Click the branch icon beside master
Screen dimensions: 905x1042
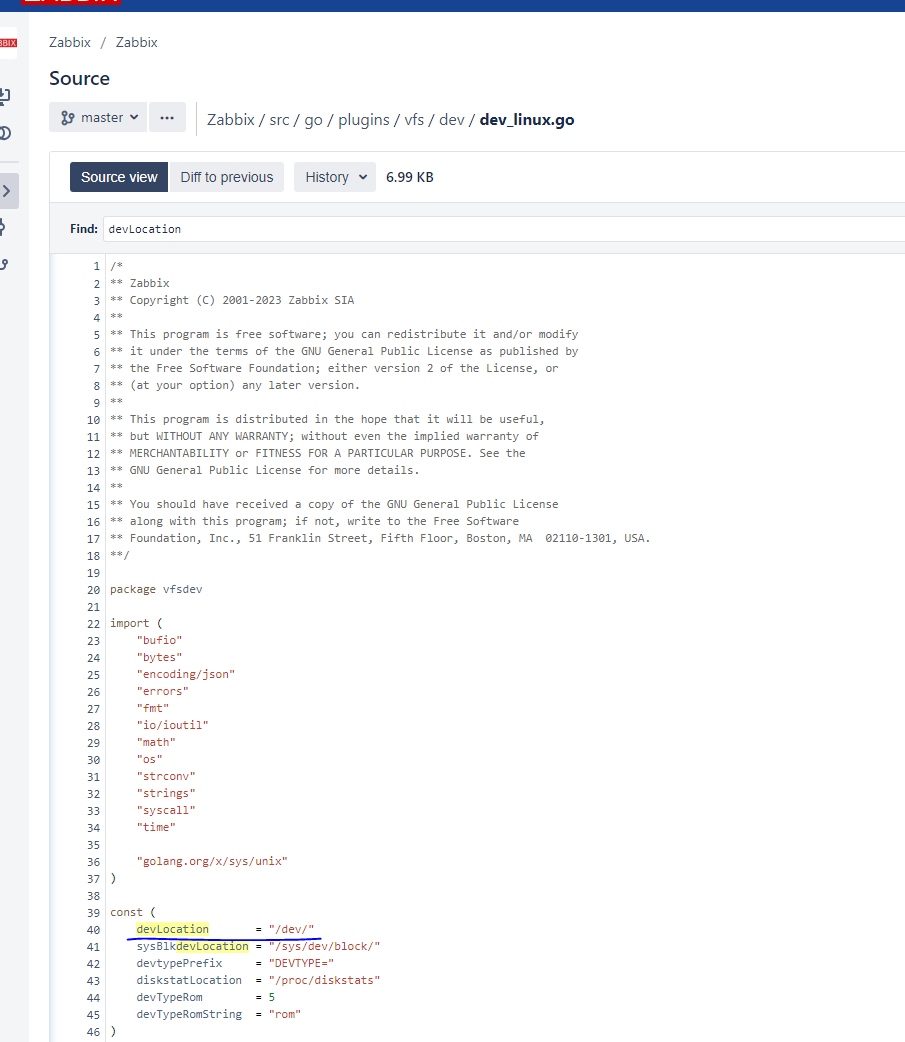pos(67,118)
